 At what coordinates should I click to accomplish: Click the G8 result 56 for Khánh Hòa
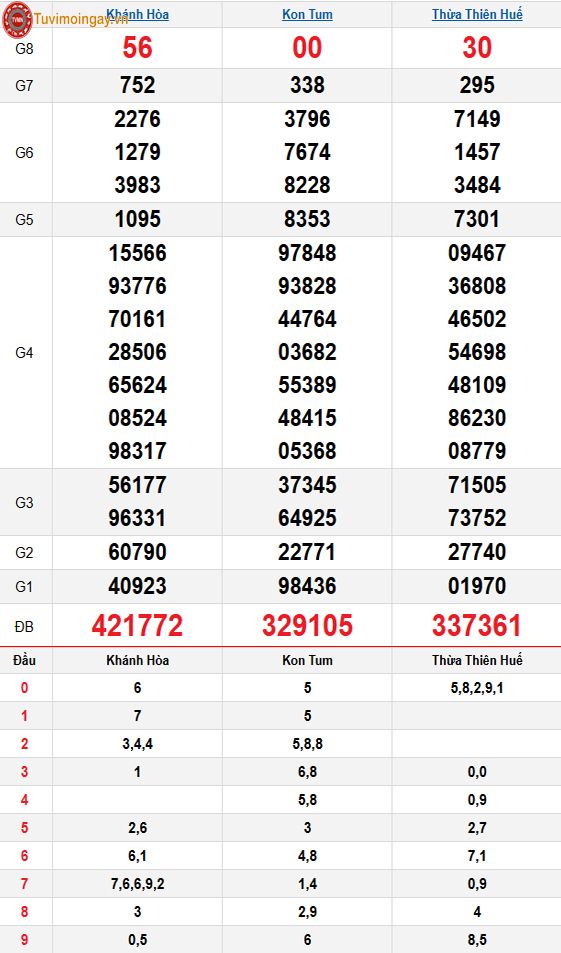[x=137, y=47]
